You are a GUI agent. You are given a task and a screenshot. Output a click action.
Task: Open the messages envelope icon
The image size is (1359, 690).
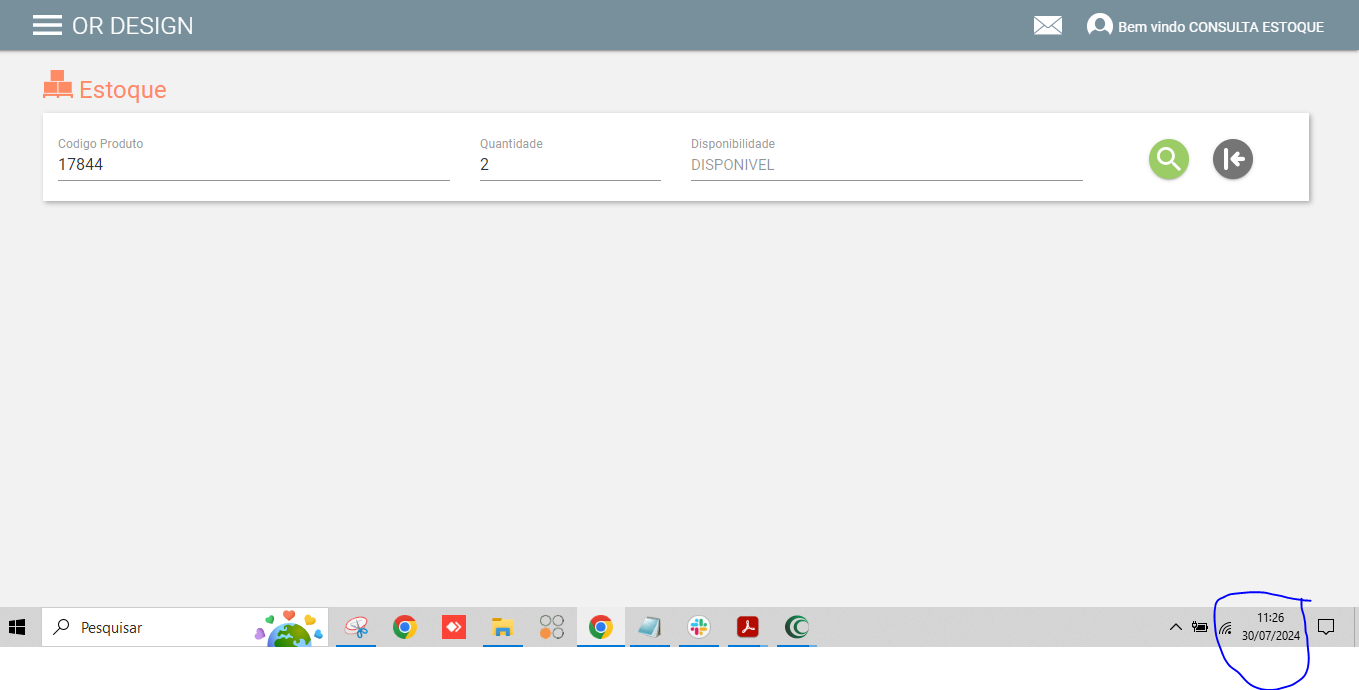(x=1047, y=26)
